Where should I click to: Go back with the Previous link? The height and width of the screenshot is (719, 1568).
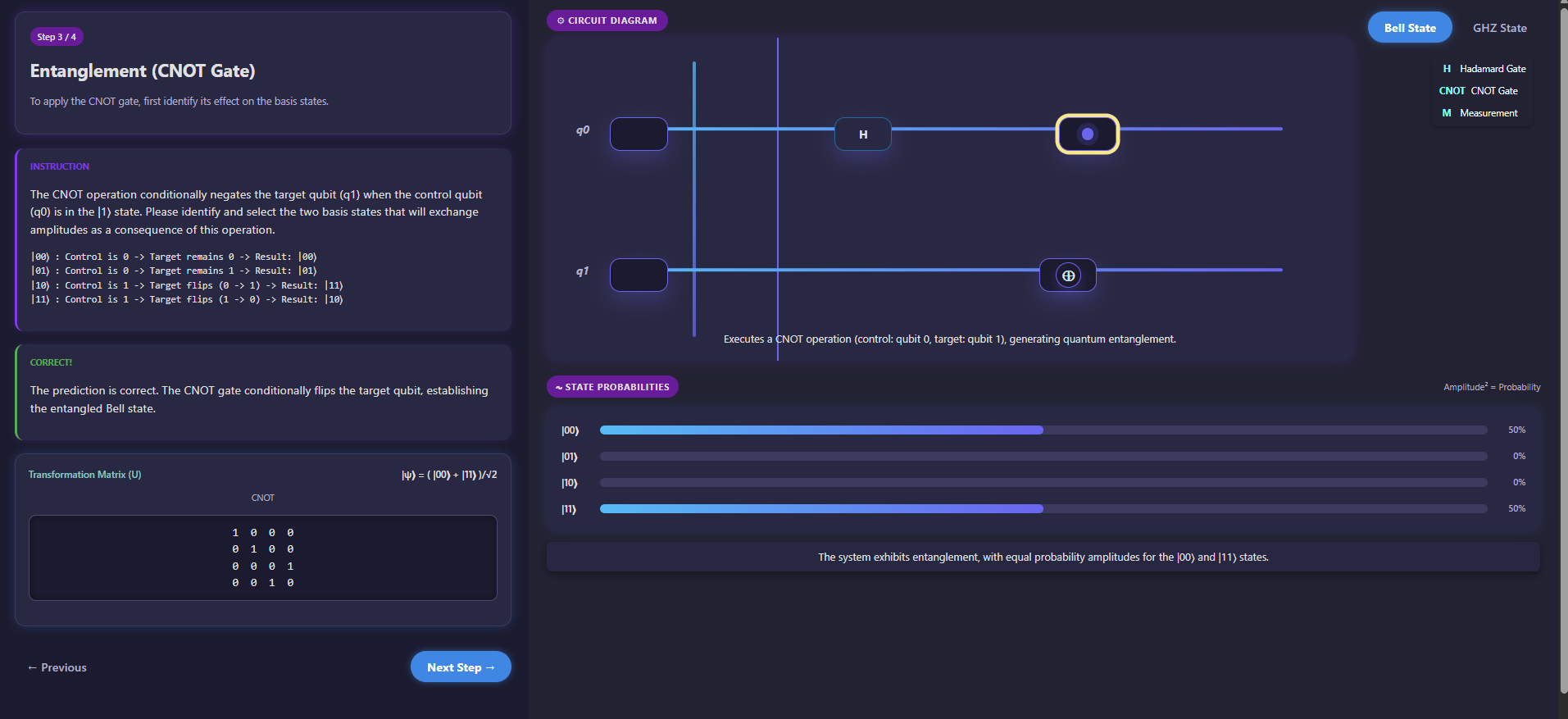coord(57,667)
